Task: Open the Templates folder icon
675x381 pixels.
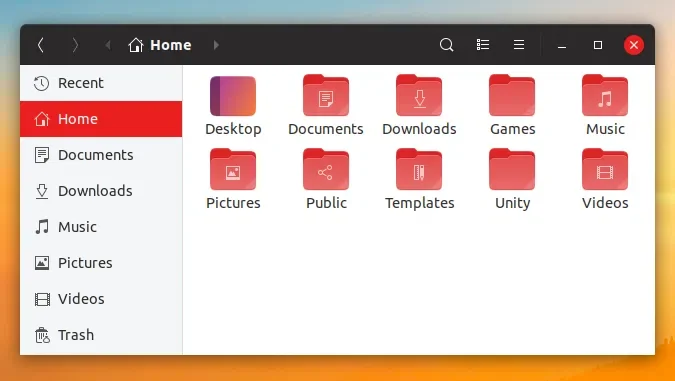Action: click(x=419, y=170)
